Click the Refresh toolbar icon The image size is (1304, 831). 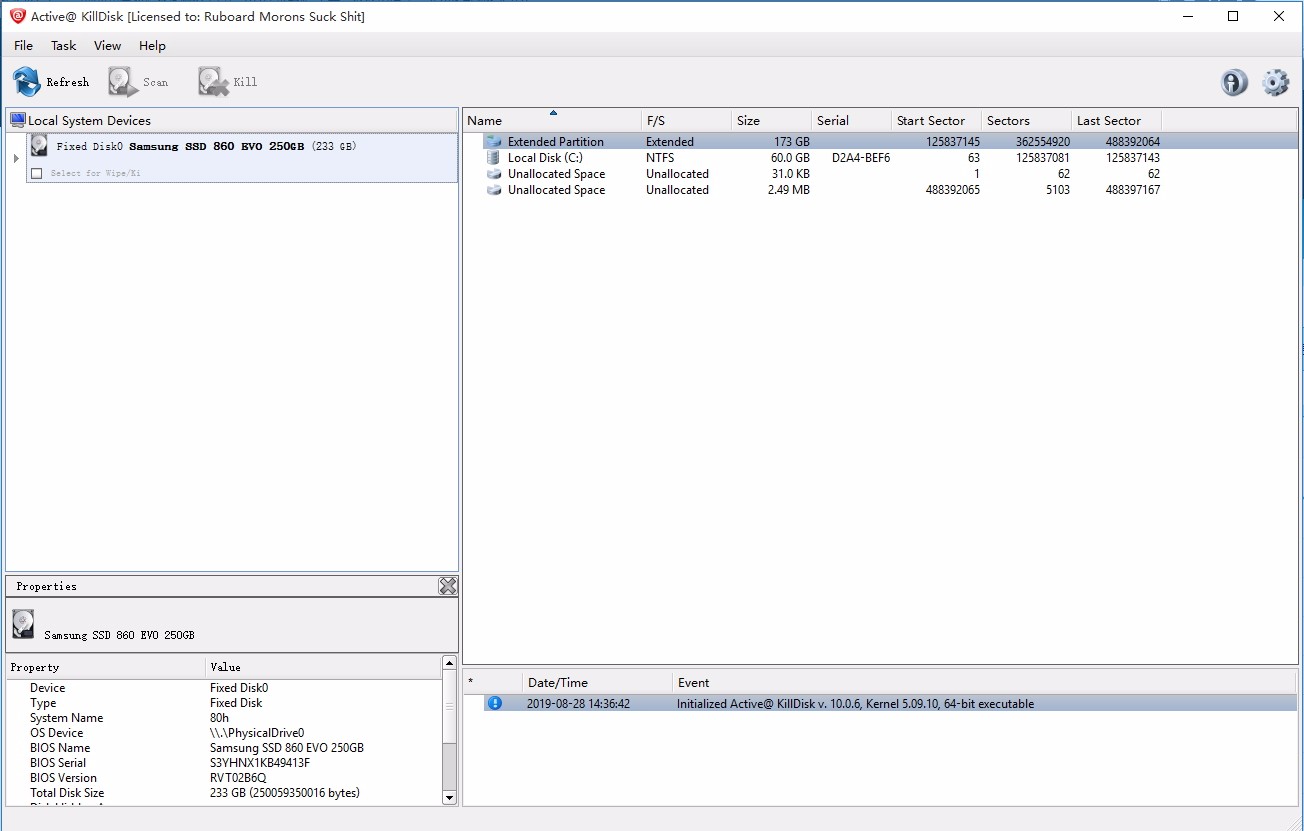(27, 82)
